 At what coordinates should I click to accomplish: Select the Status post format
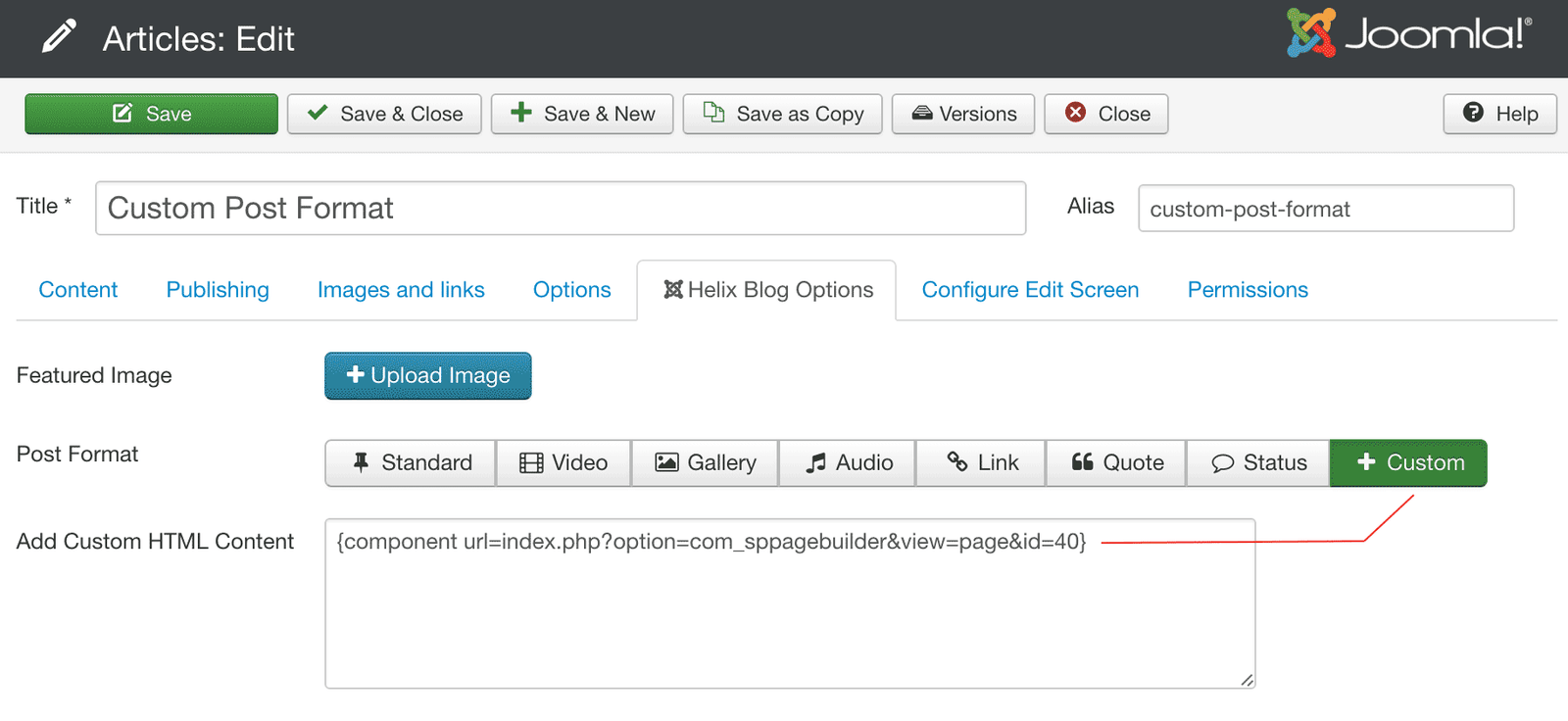1257,462
